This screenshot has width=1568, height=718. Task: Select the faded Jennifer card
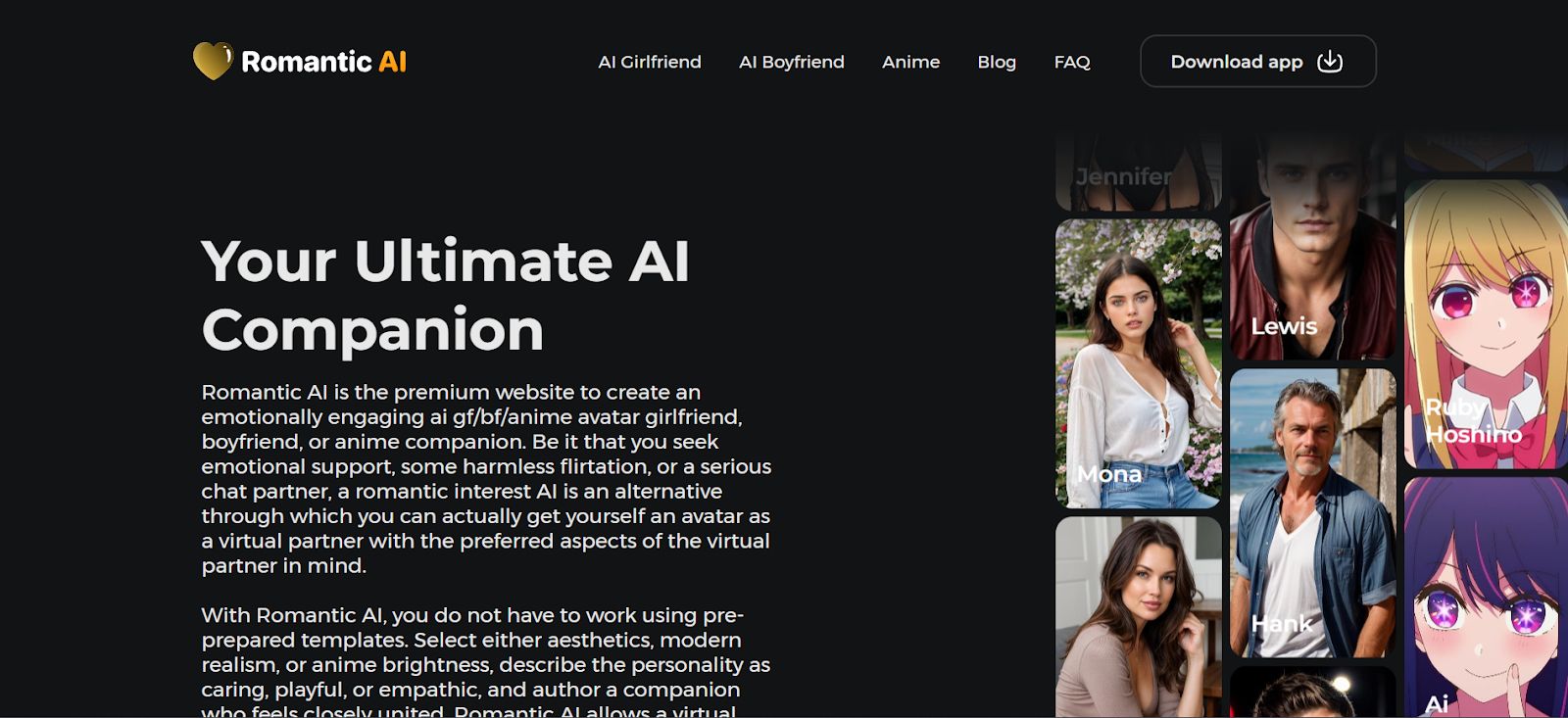click(1139, 172)
